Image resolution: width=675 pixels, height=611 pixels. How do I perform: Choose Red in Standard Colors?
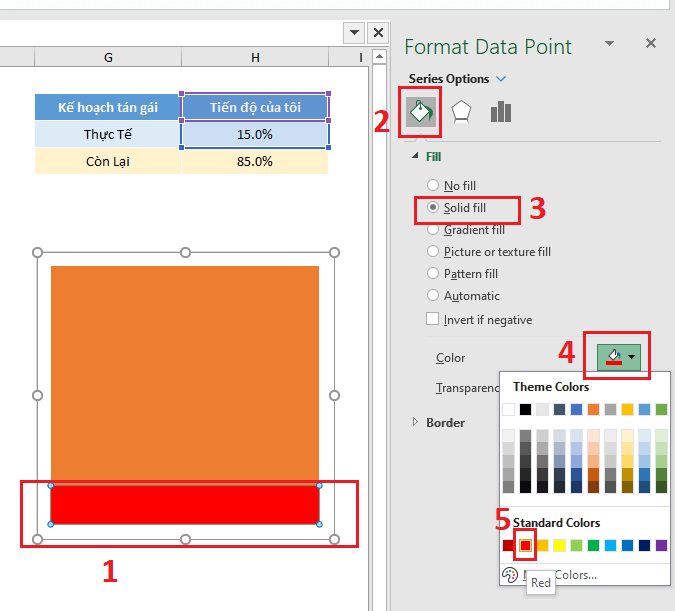(x=525, y=546)
